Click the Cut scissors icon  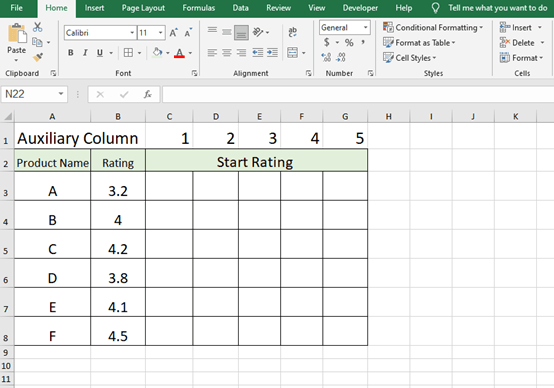click(x=37, y=27)
